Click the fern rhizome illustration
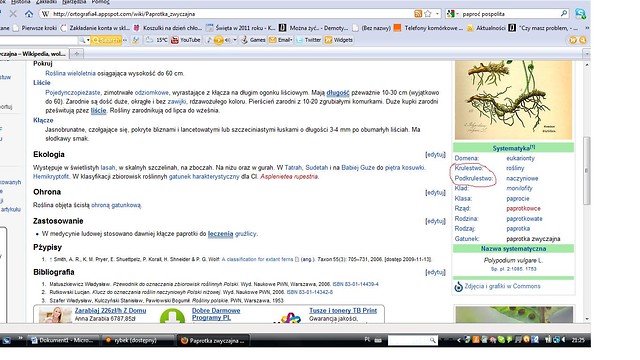This screenshot has width=640, height=360. coord(513,100)
